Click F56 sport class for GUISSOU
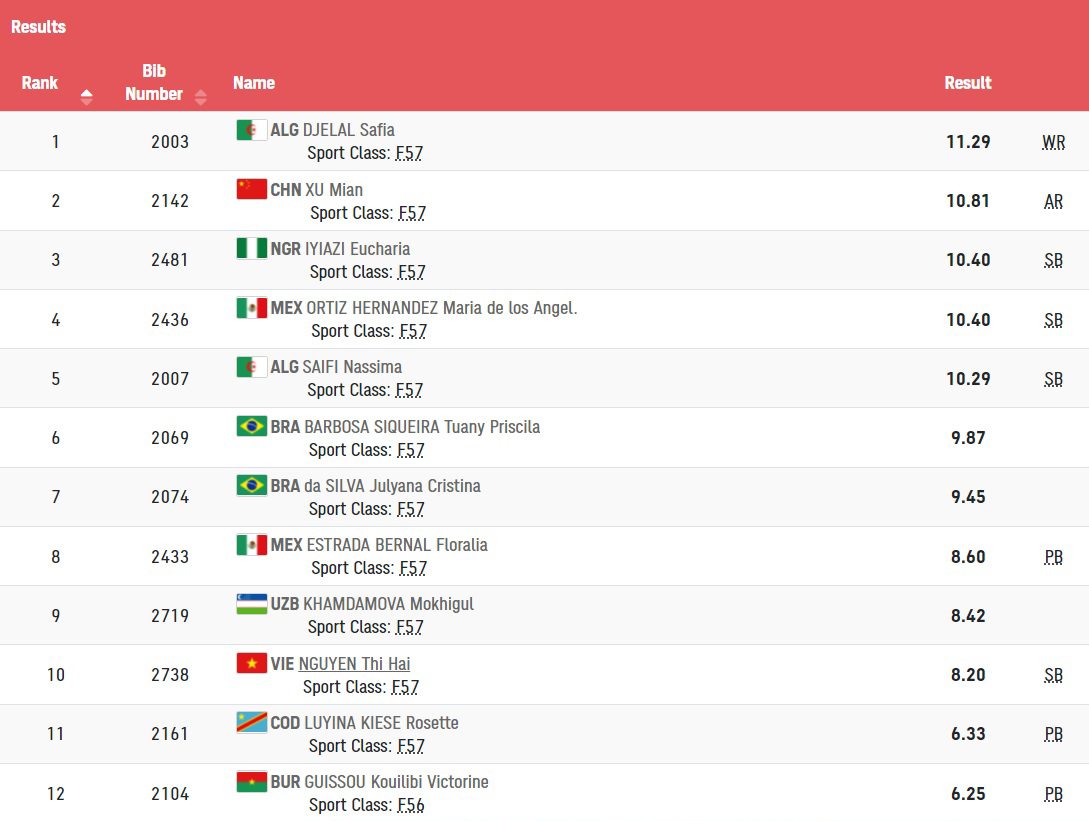1089x821 pixels. (x=411, y=805)
